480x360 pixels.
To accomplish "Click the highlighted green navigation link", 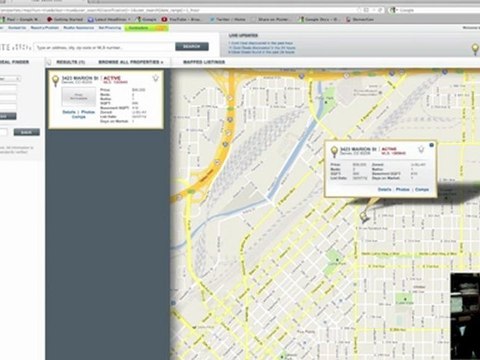I will click(146, 28).
